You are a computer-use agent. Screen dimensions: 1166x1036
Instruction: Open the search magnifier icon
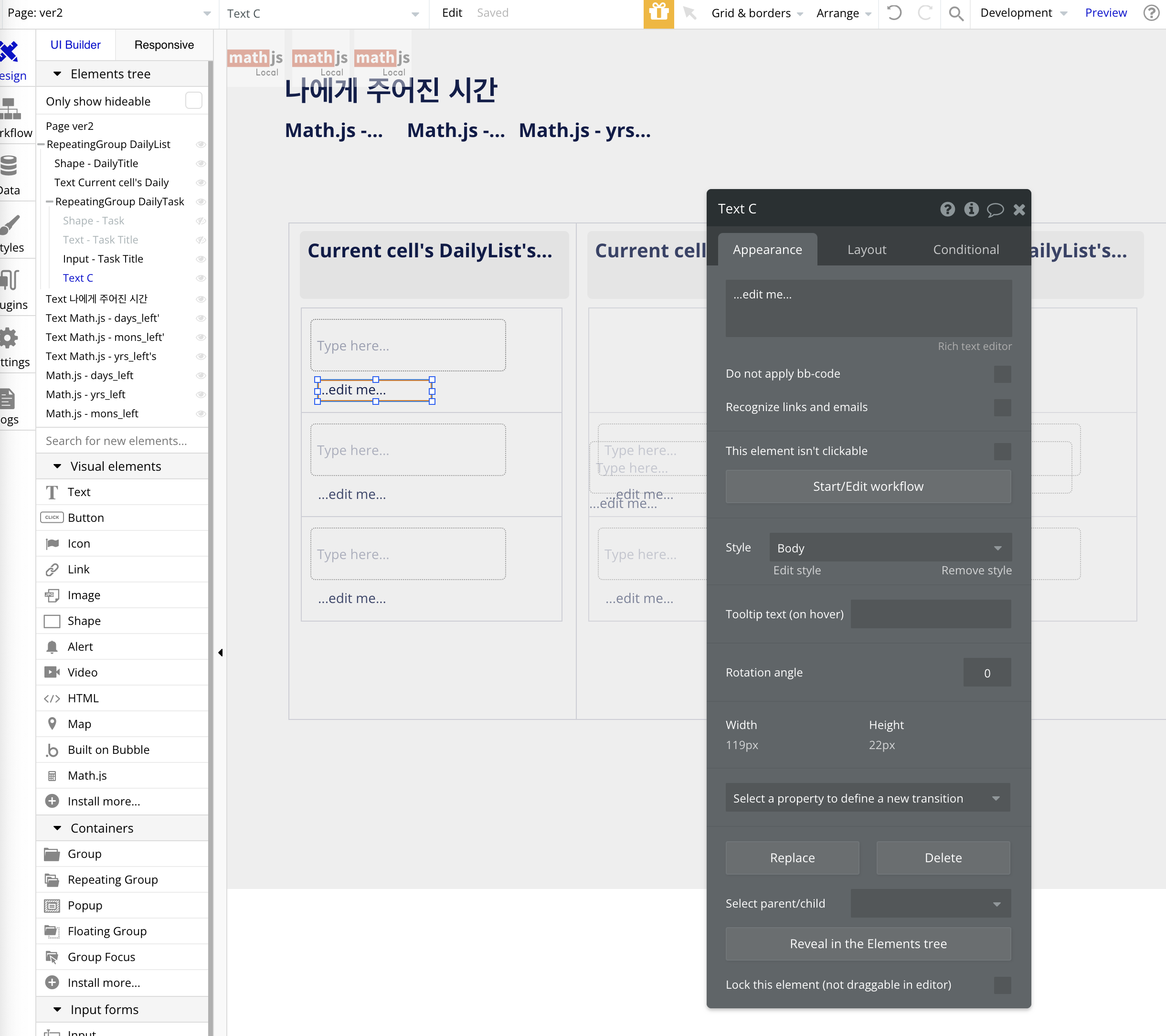click(955, 12)
